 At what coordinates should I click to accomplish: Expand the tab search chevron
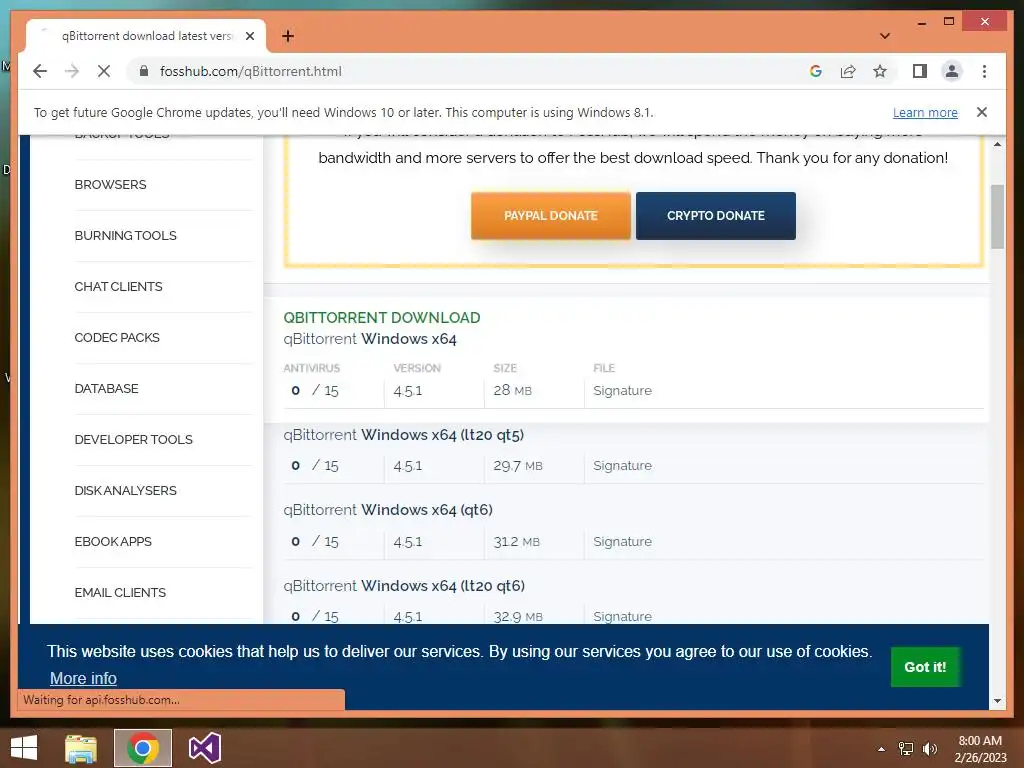(885, 36)
